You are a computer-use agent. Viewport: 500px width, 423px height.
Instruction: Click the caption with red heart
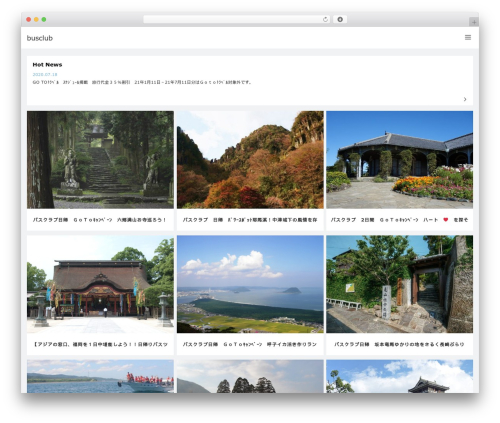coord(399,220)
